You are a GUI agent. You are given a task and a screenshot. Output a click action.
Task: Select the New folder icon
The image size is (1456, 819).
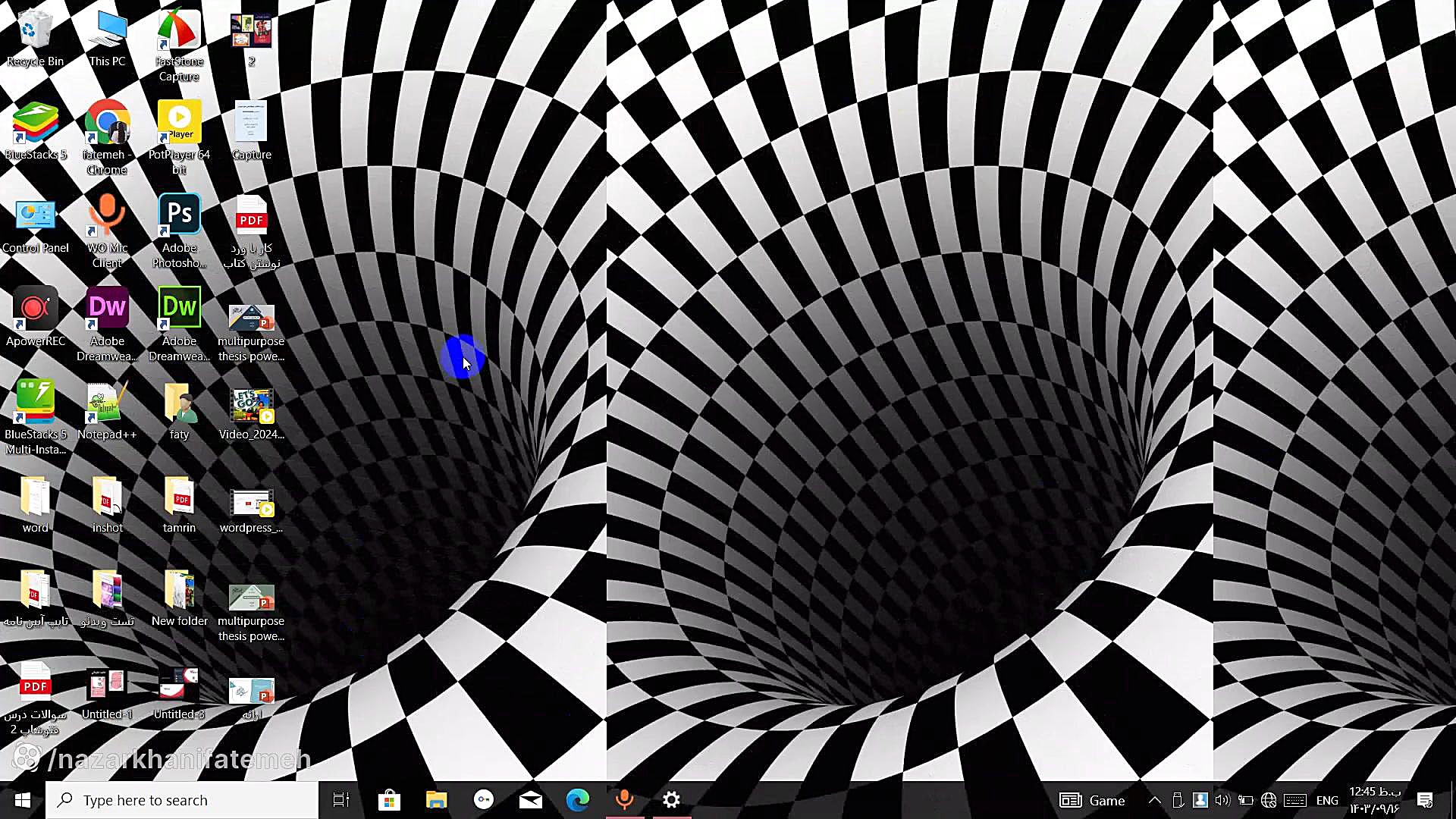(179, 598)
